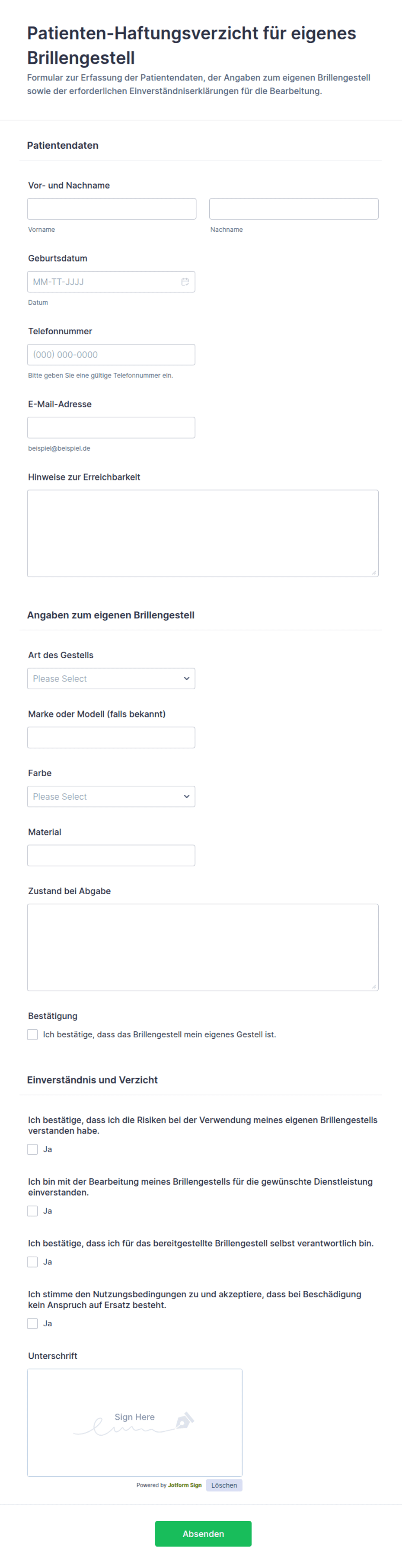Click the calendar icon in Geburtsdatum field

[x=185, y=282]
